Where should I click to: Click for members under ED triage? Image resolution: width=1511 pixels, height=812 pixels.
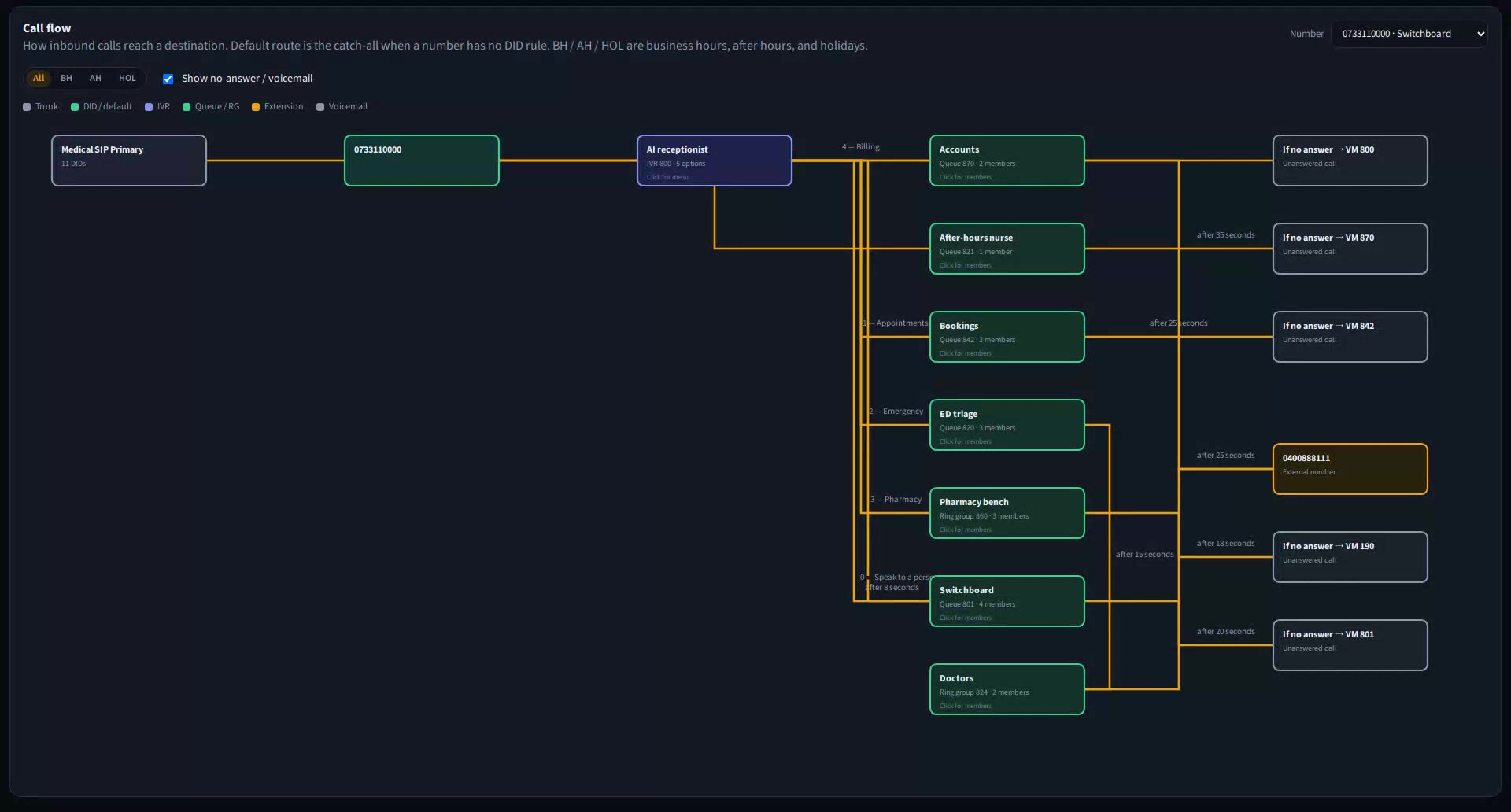tap(966, 441)
